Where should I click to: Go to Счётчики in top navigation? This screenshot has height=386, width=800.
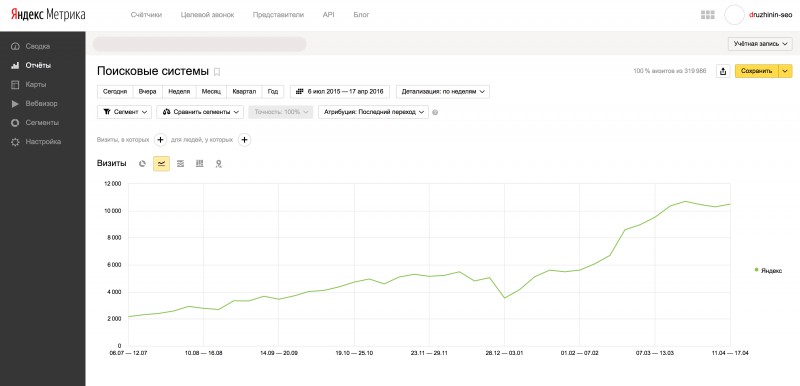(146, 15)
